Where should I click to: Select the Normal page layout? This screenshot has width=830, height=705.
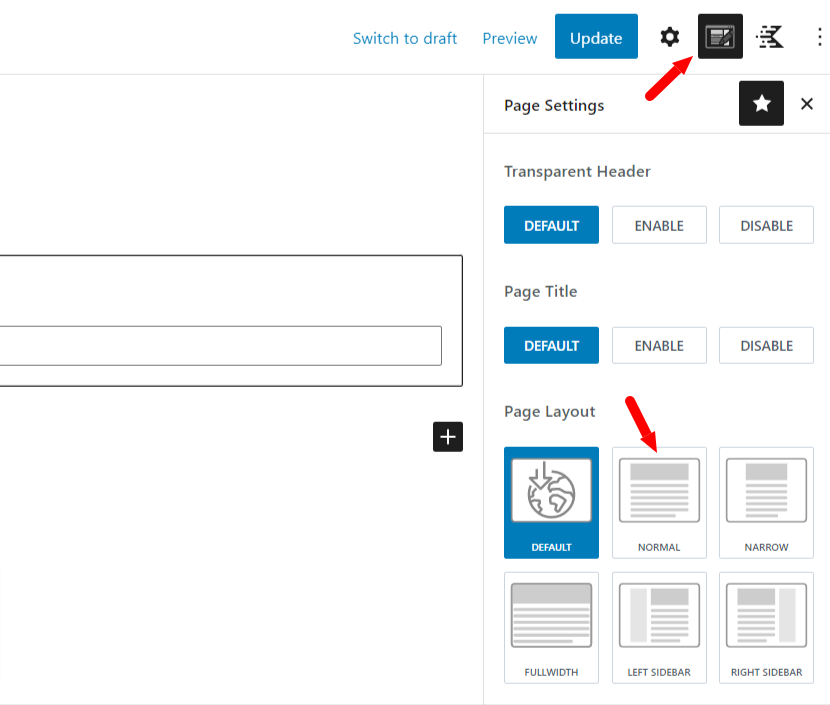659,503
